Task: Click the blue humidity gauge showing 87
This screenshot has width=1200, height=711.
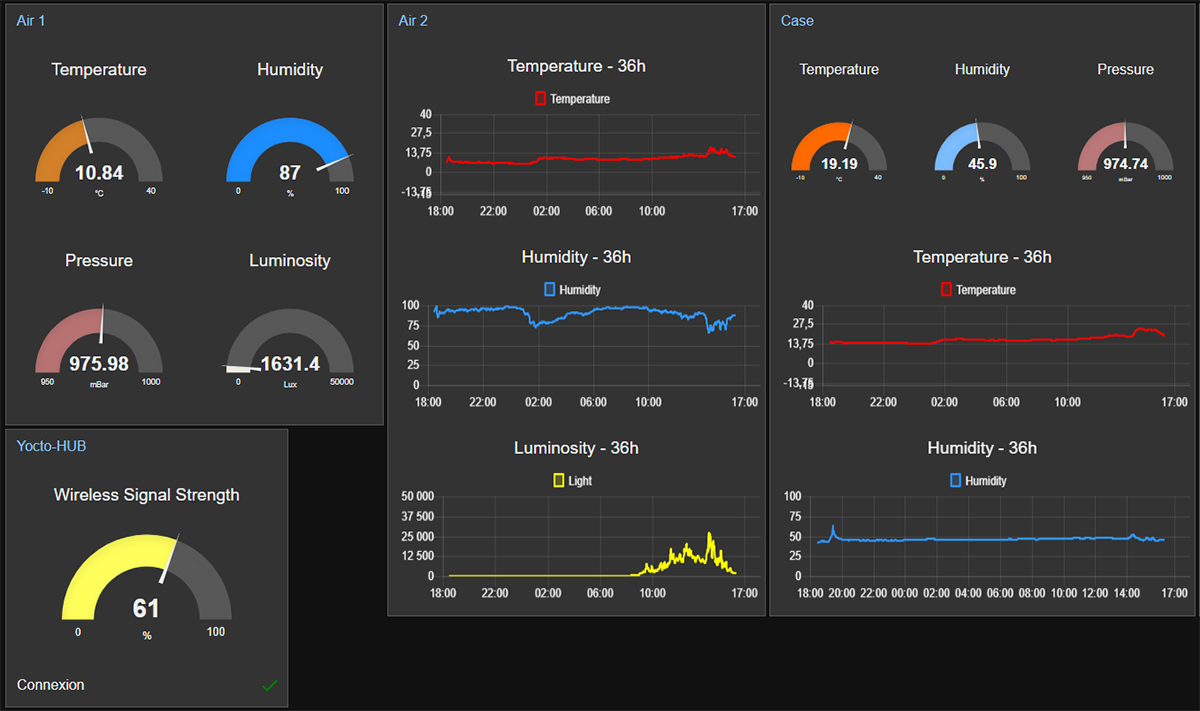Action: coord(290,152)
